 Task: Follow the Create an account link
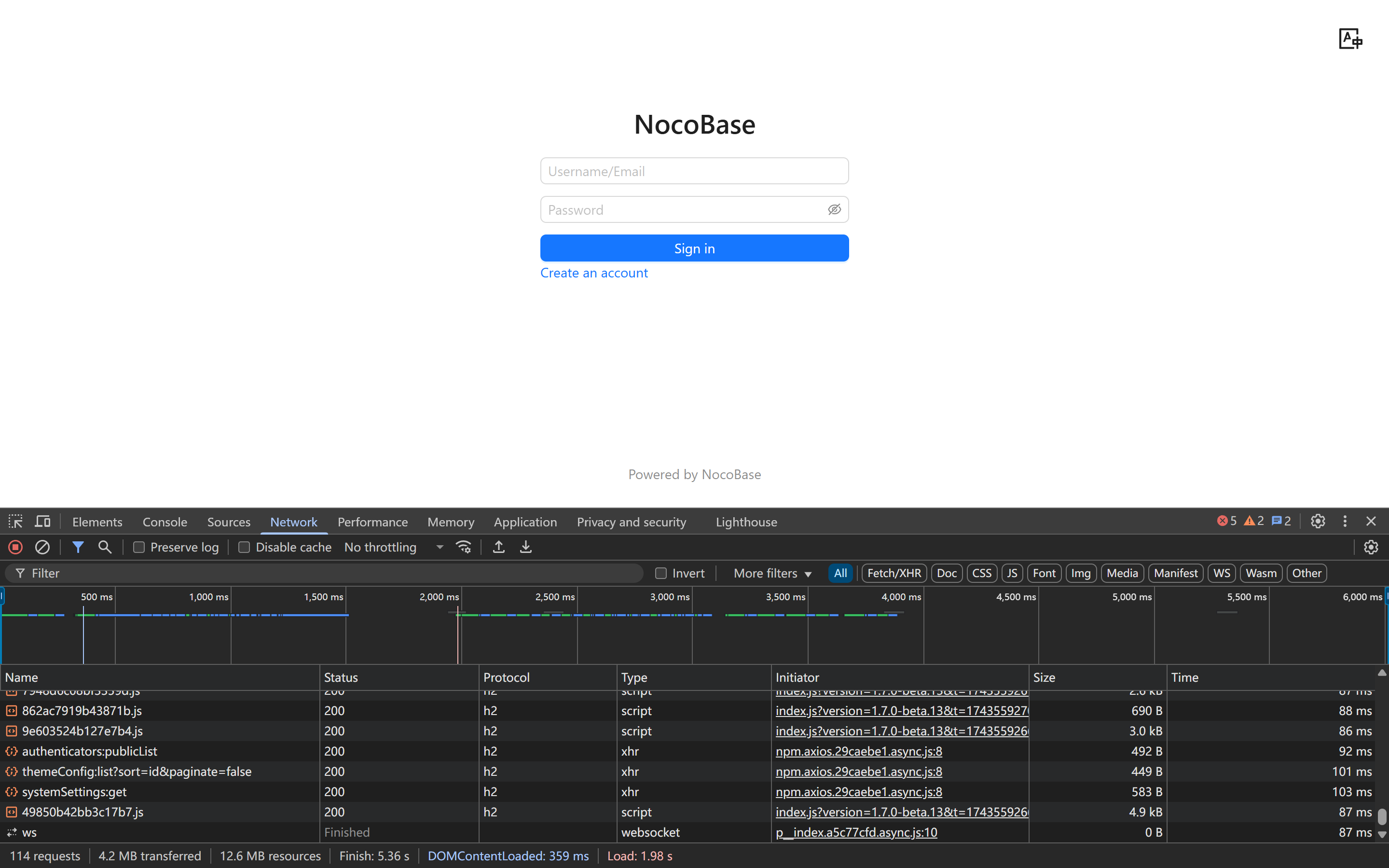(x=593, y=273)
